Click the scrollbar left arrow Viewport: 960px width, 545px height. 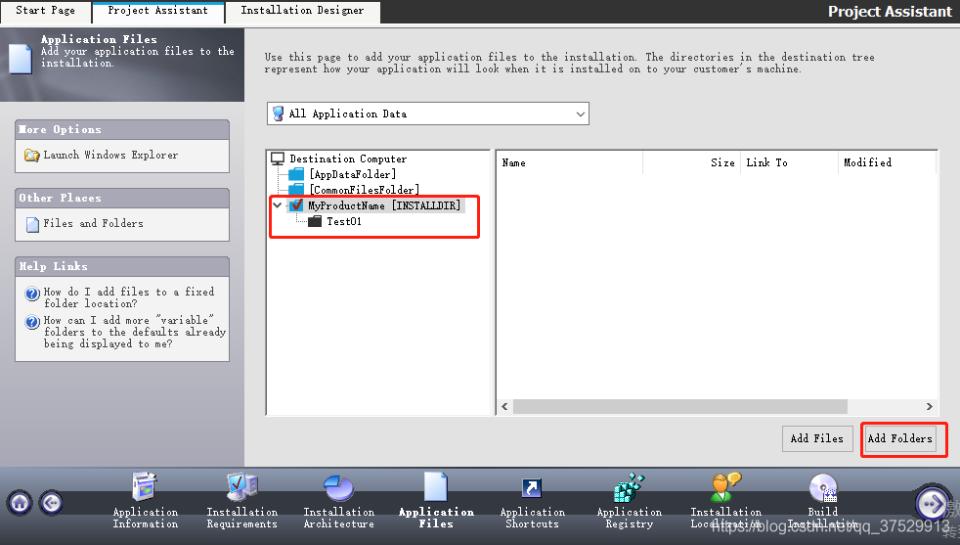tap(504, 407)
